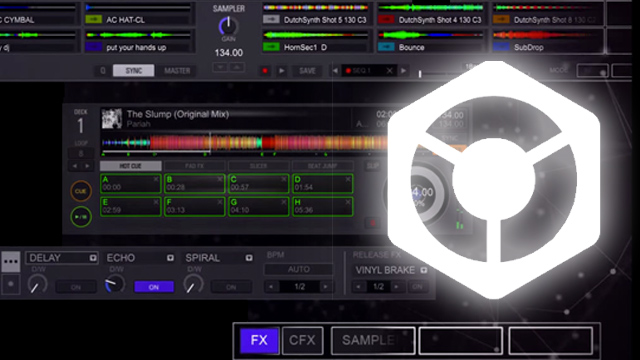Select the SAMPLER tab at the bottom
The width and height of the screenshot is (640, 360).
373,340
